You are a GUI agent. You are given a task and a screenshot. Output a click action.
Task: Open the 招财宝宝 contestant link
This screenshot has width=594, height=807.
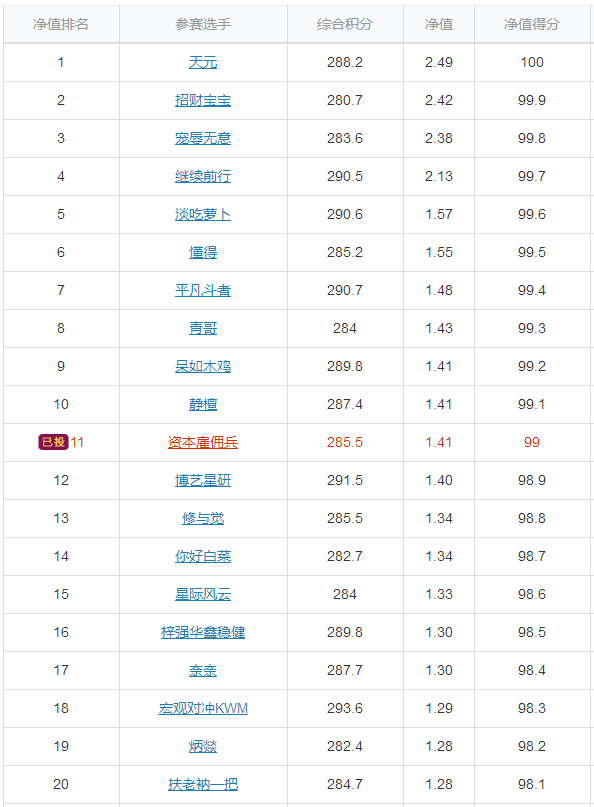point(203,100)
